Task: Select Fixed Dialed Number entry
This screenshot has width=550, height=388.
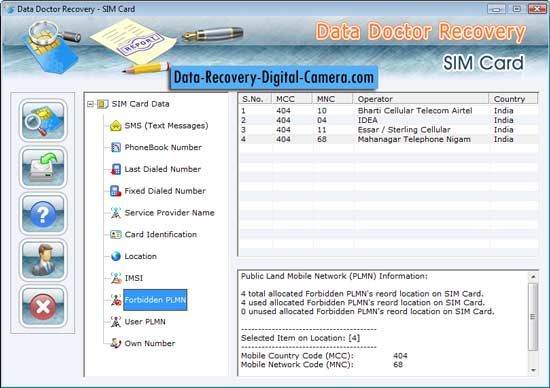Action: pyautogui.click(x=165, y=191)
